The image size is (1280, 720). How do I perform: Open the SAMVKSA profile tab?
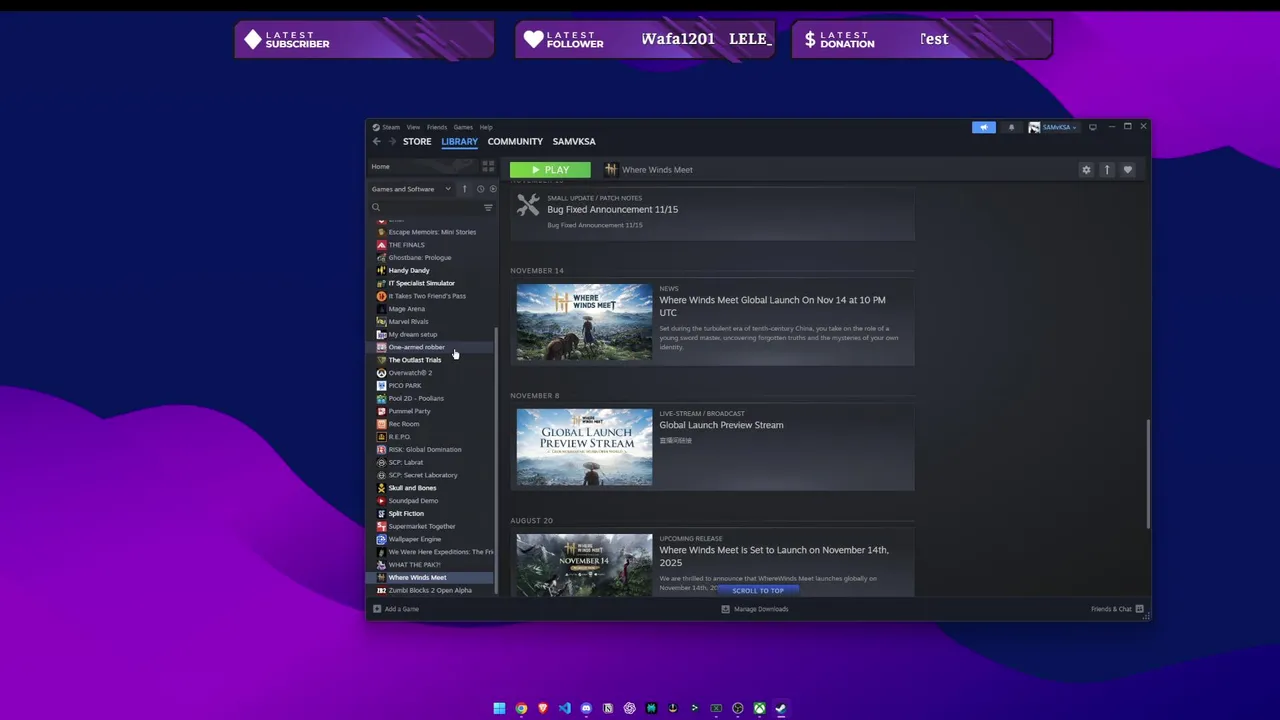[x=574, y=142]
